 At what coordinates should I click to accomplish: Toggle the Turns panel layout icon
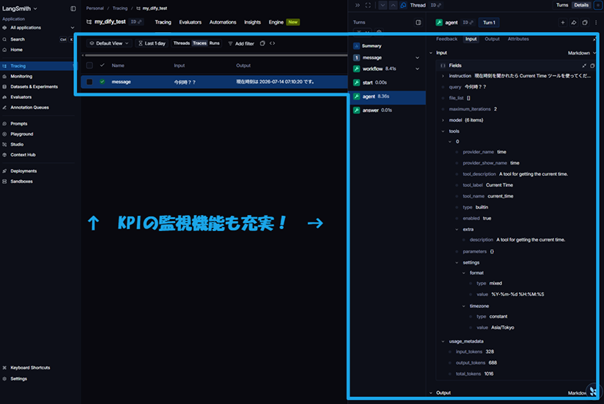click(x=418, y=22)
